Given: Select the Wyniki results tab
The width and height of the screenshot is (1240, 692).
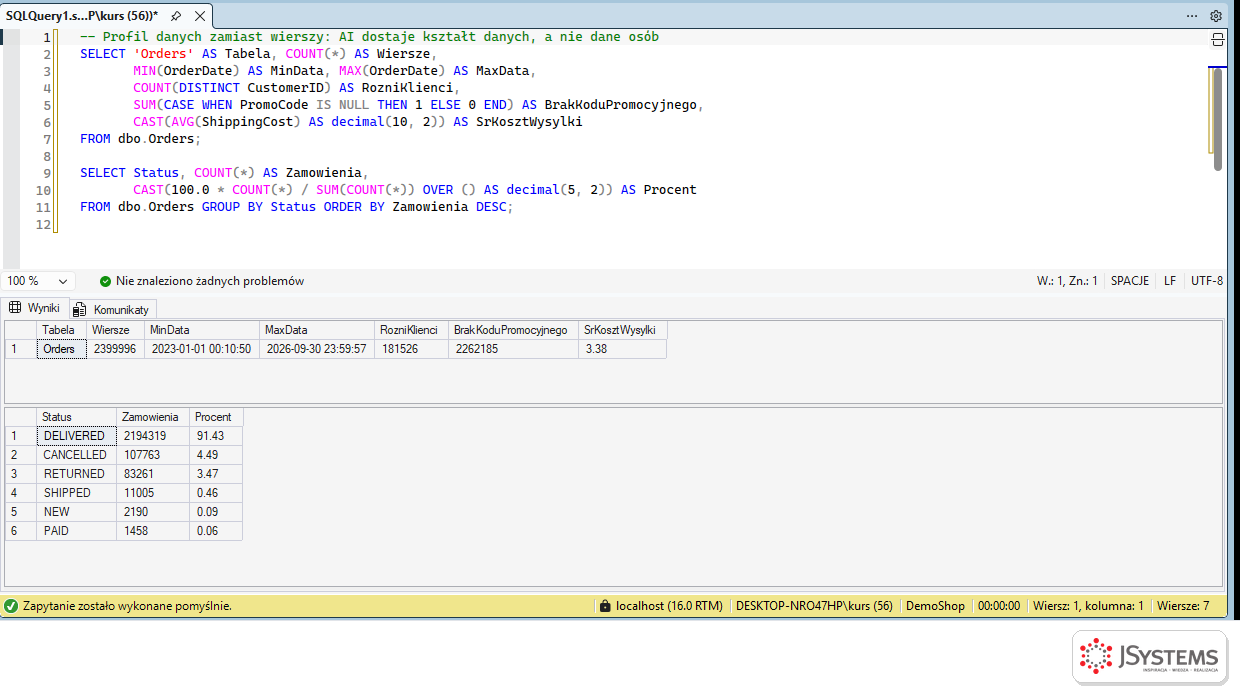Looking at the screenshot, I should click(35, 308).
